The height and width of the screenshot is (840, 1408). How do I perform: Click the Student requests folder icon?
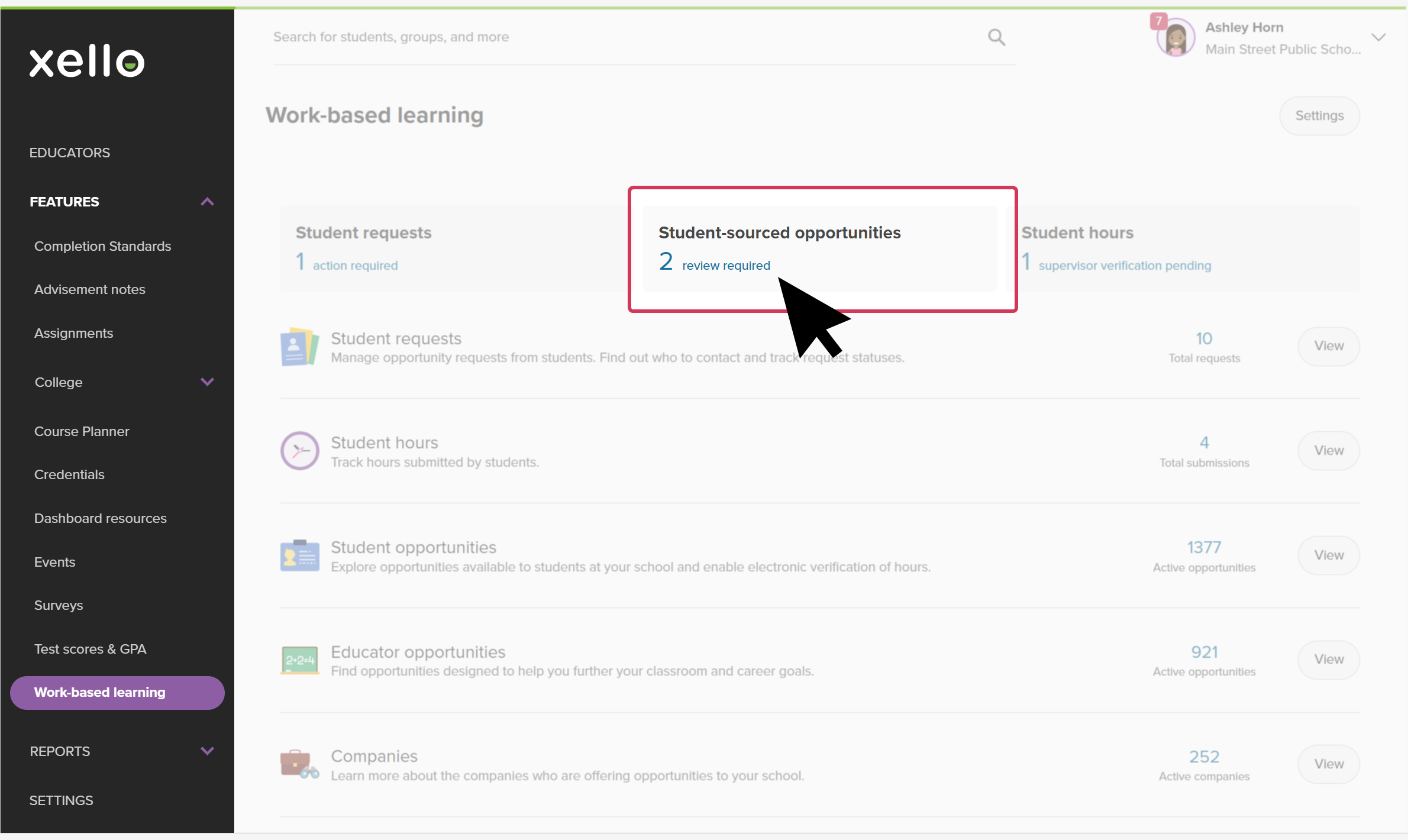pyautogui.click(x=299, y=347)
